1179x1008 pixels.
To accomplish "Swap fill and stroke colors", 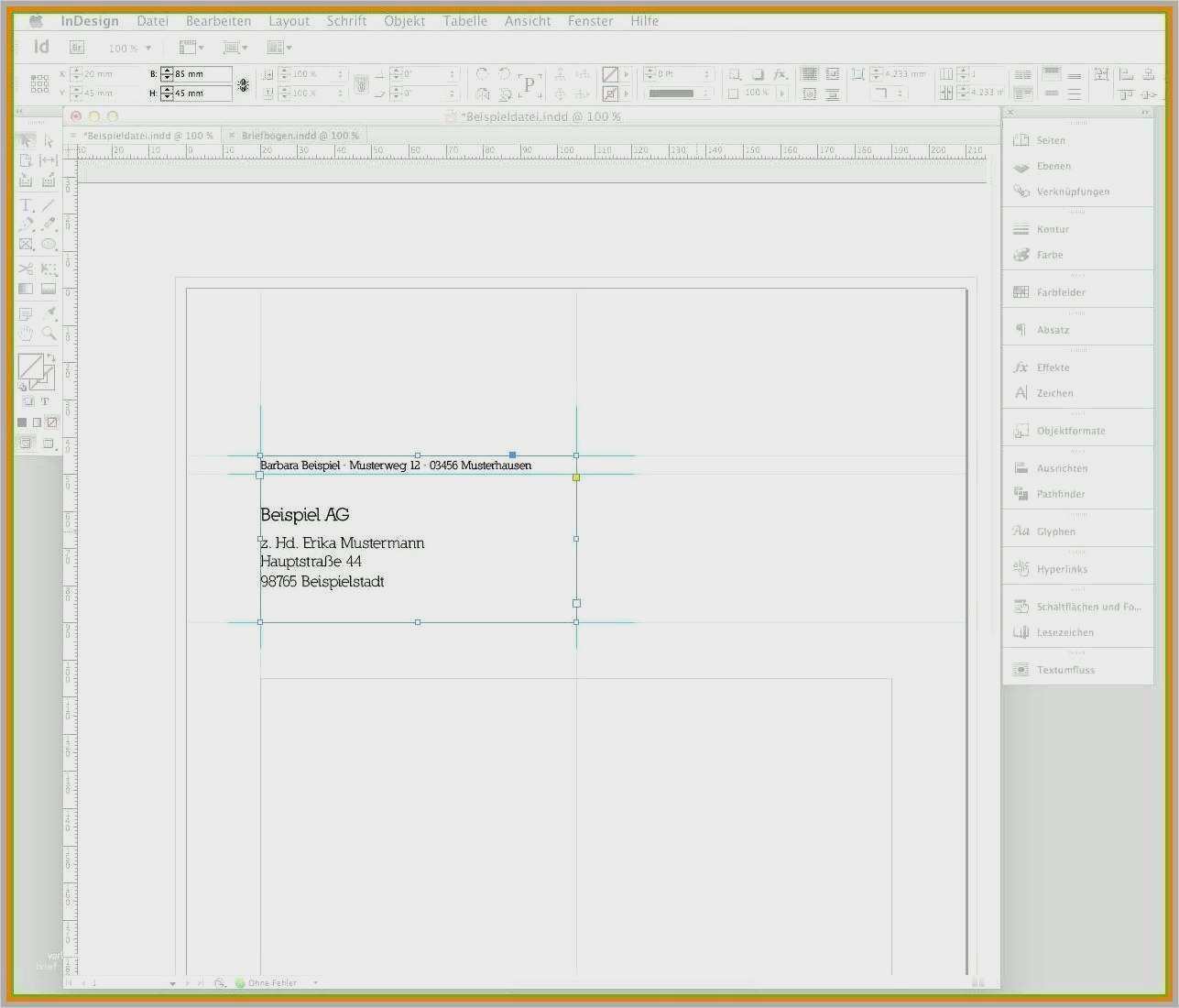I will (50, 358).
